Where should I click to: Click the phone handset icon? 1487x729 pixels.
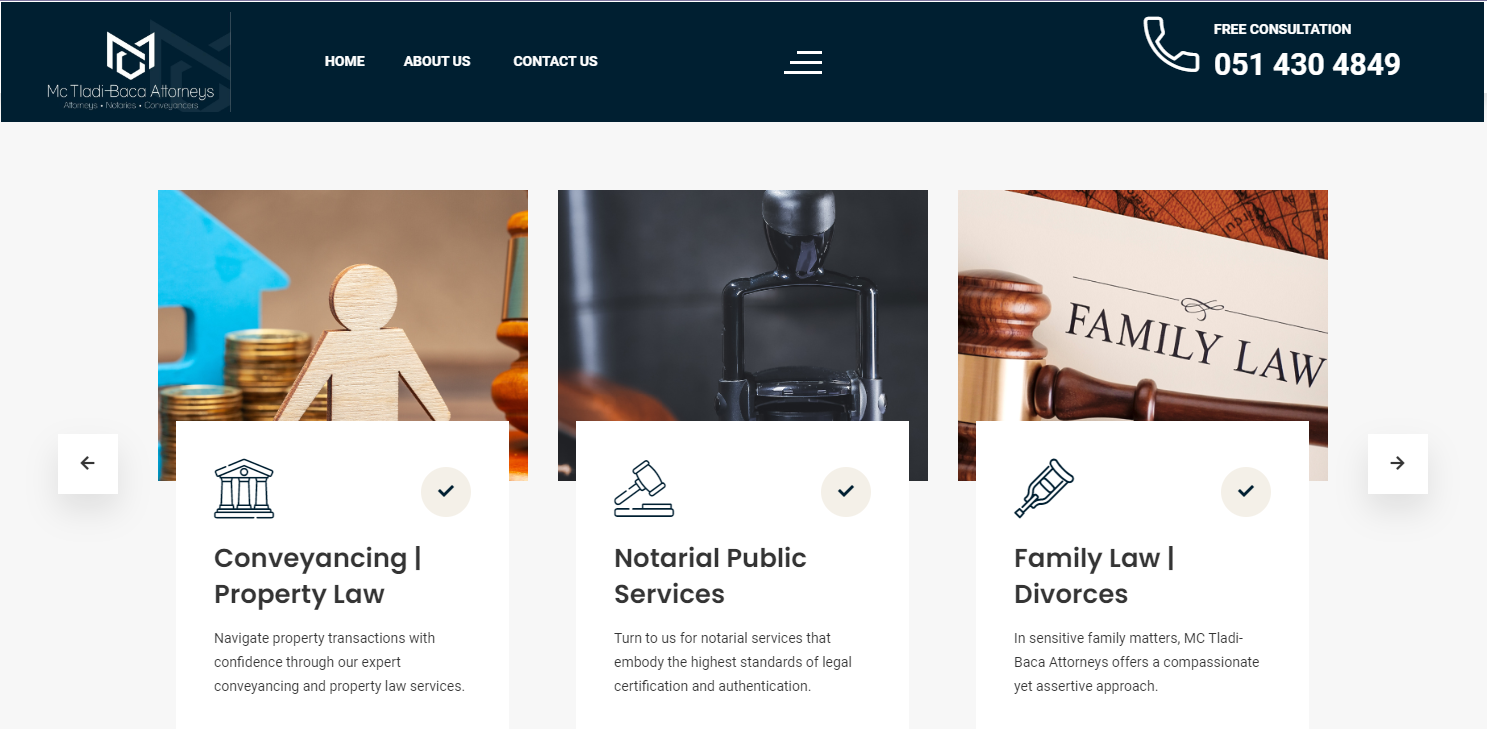1171,45
